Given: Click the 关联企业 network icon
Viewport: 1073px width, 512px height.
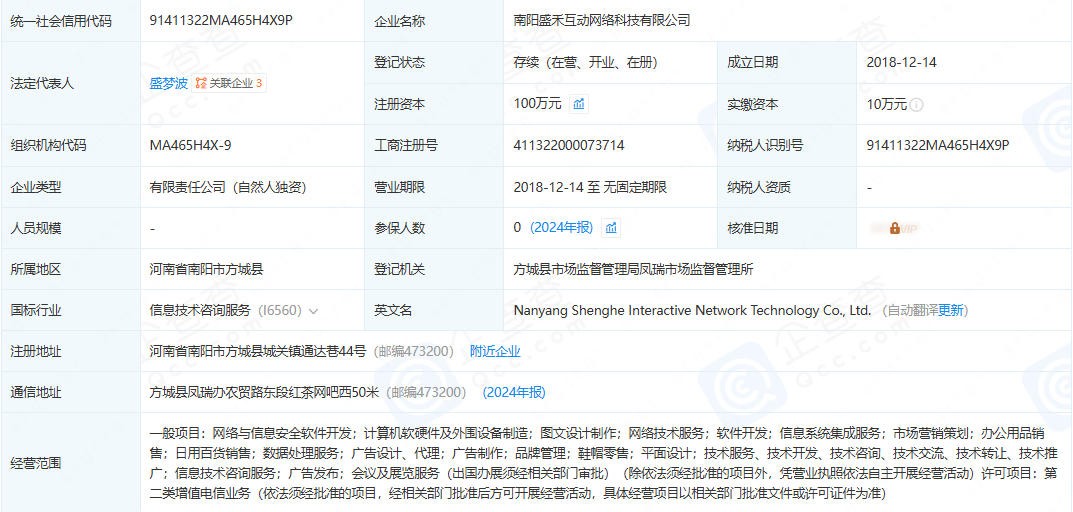Looking at the screenshot, I should tap(201, 83).
